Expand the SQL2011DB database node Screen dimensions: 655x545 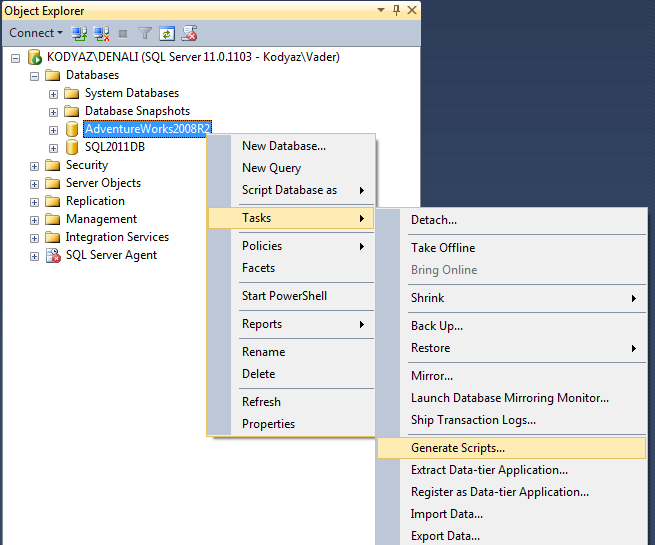53,148
